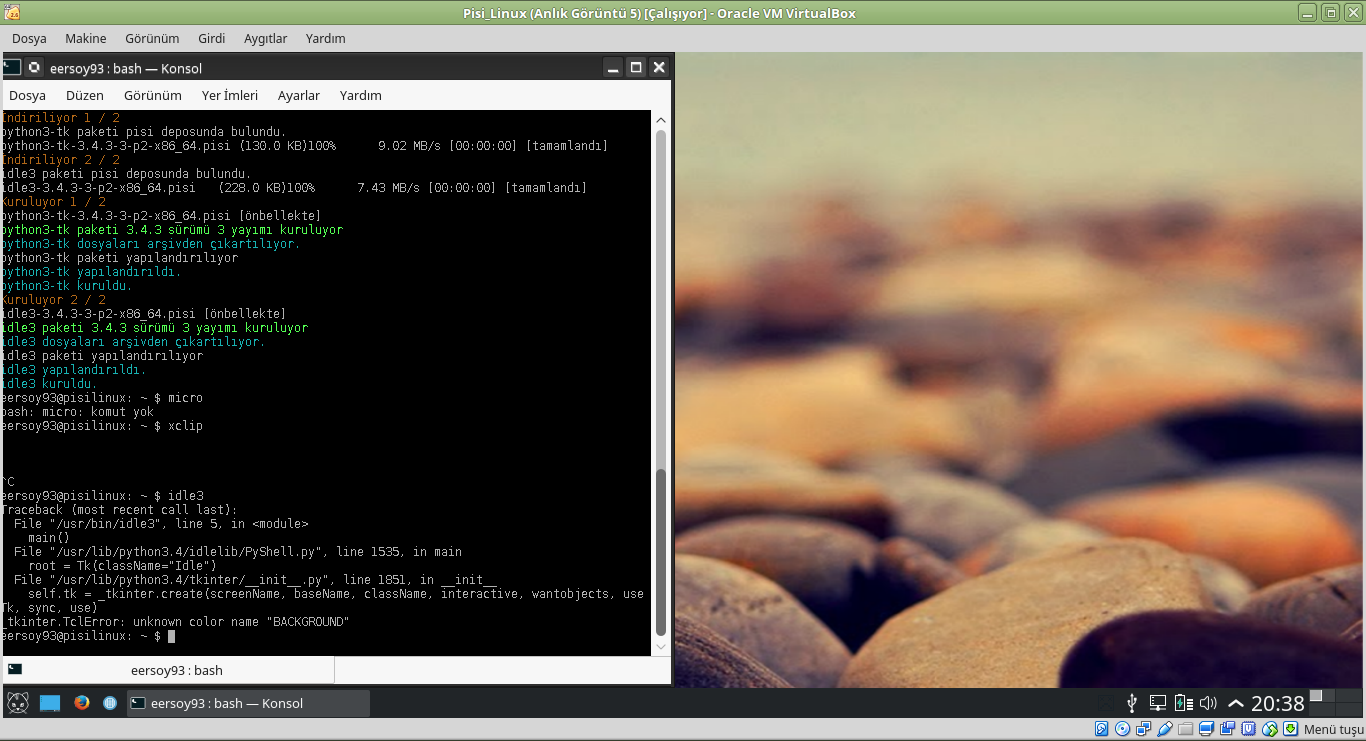Click VirtualBox single-monitor display indicator
The height and width of the screenshot is (741, 1366).
pyautogui.click(x=1207, y=729)
